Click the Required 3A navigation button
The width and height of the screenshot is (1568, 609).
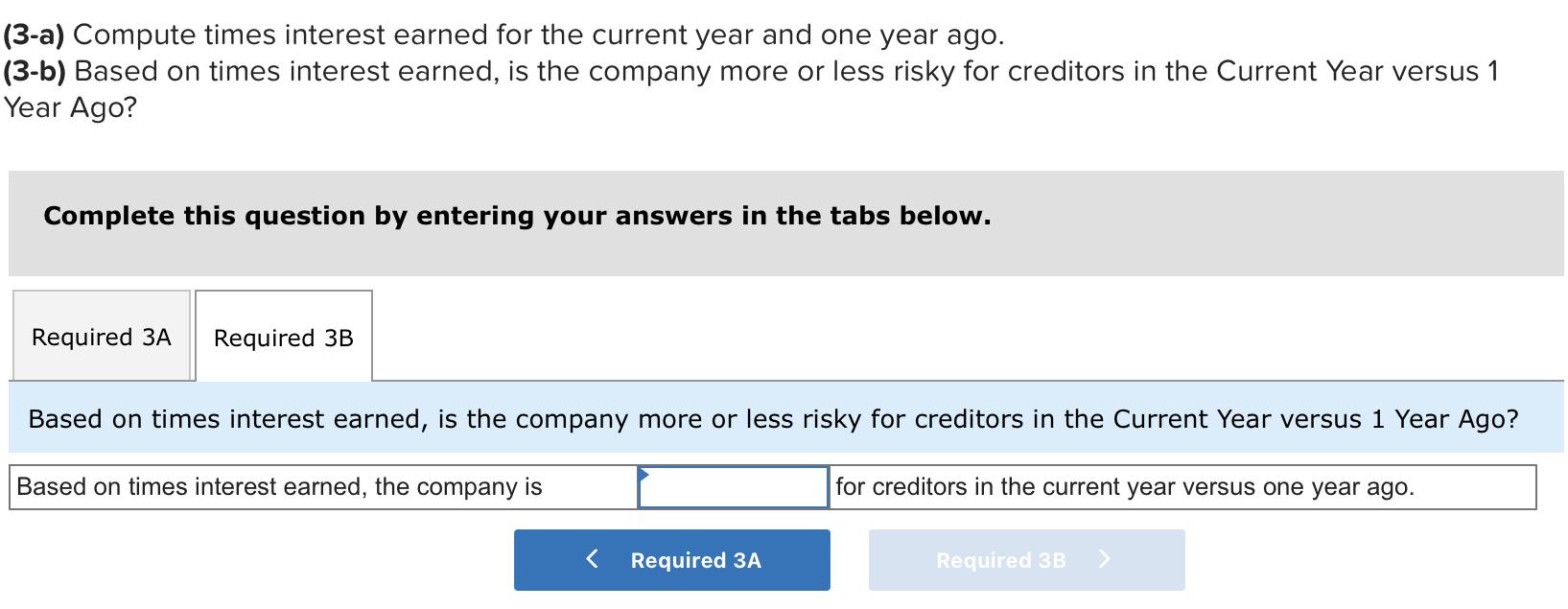(x=671, y=559)
